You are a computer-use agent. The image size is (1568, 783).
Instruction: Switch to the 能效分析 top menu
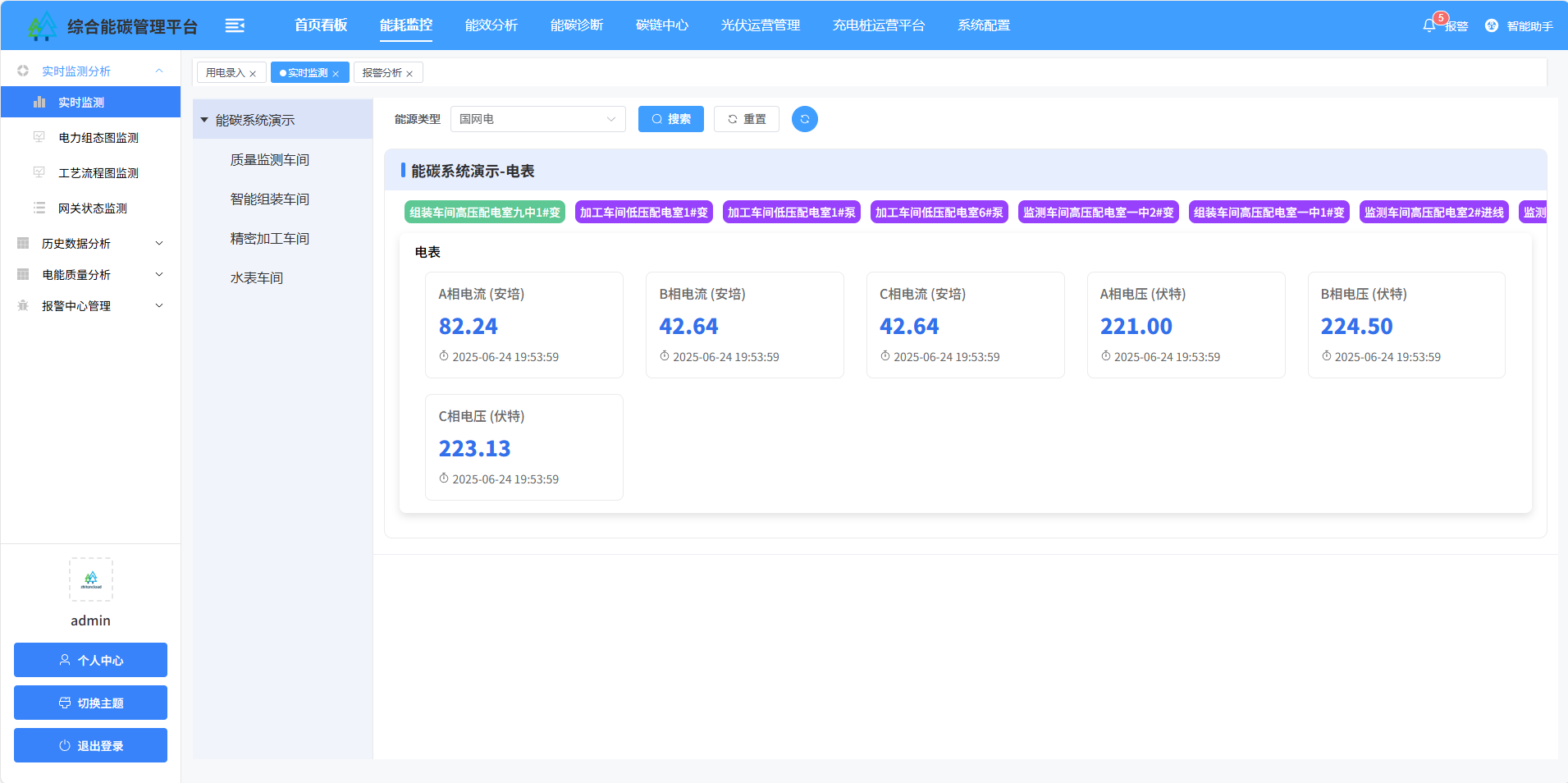491,25
